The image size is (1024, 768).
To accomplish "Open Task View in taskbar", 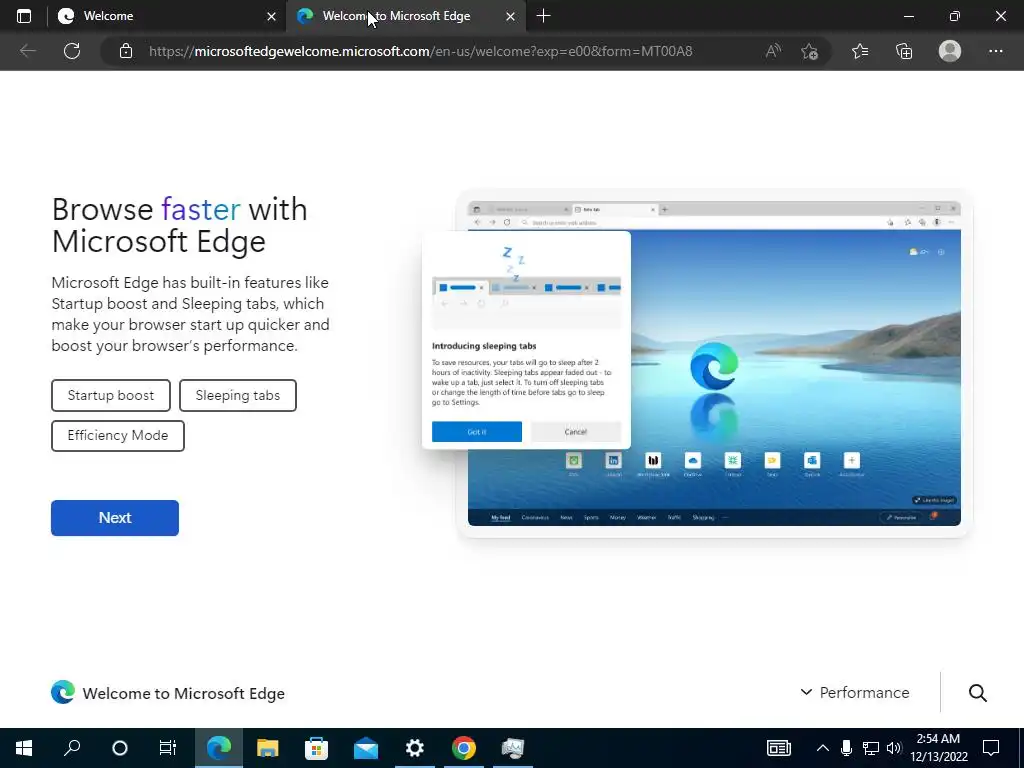I will point(168,748).
